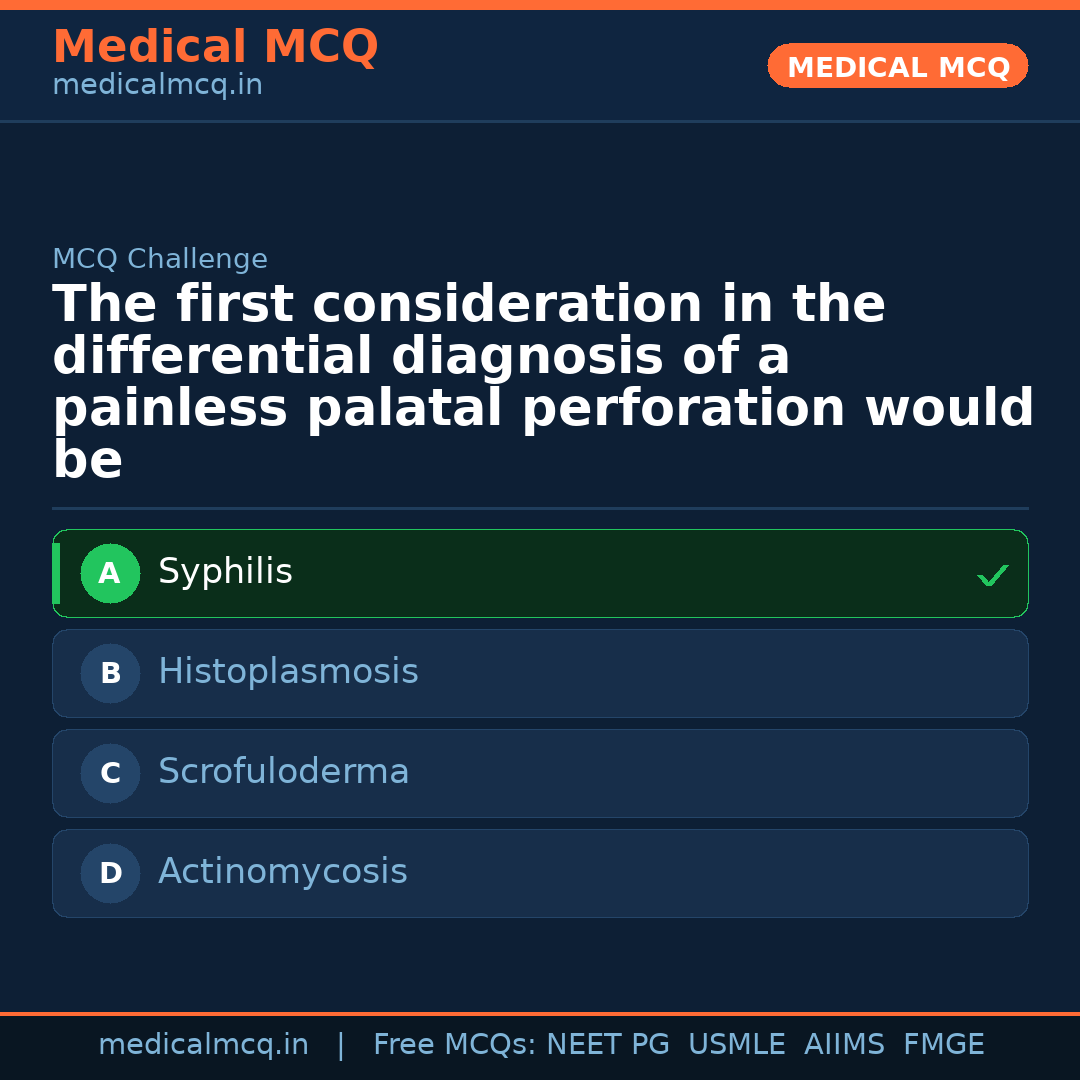Click the MCQ Challenge label
The height and width of the screenshot is (1080, 1080).
click(x=160, y=260)
